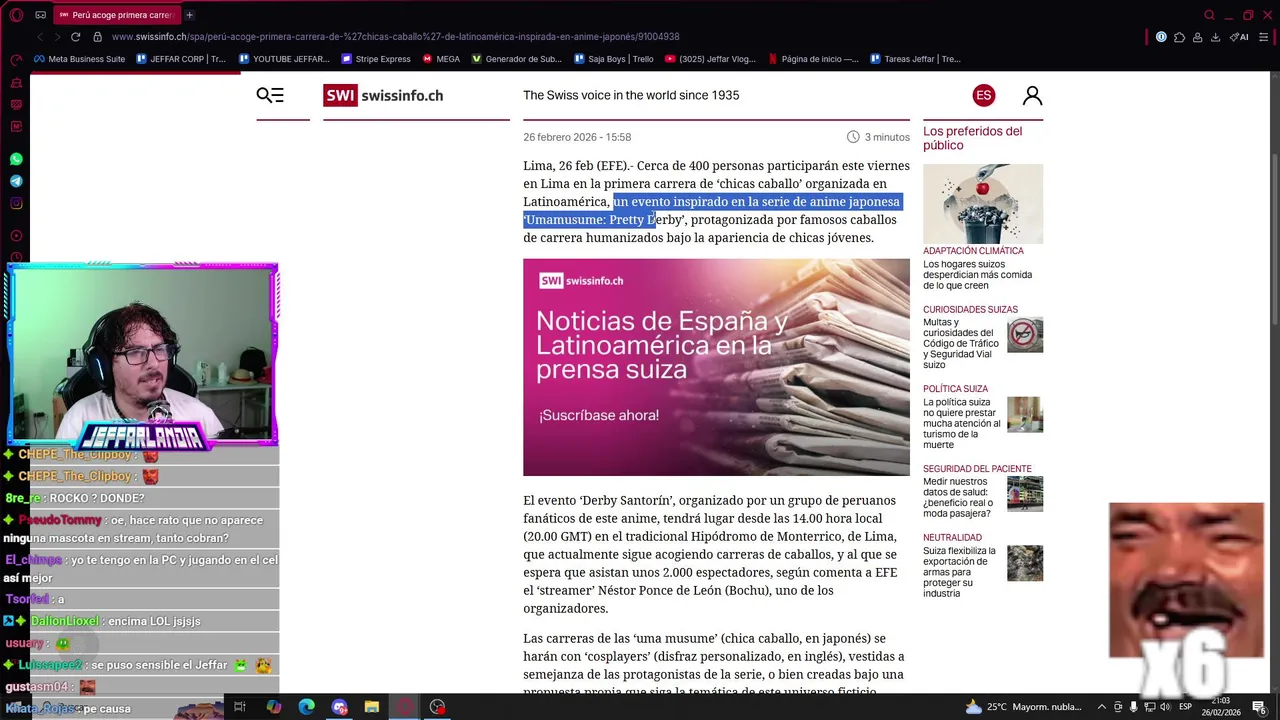
Task: Open the Saja Boys Trello bookmark
Action: (613, 59)
